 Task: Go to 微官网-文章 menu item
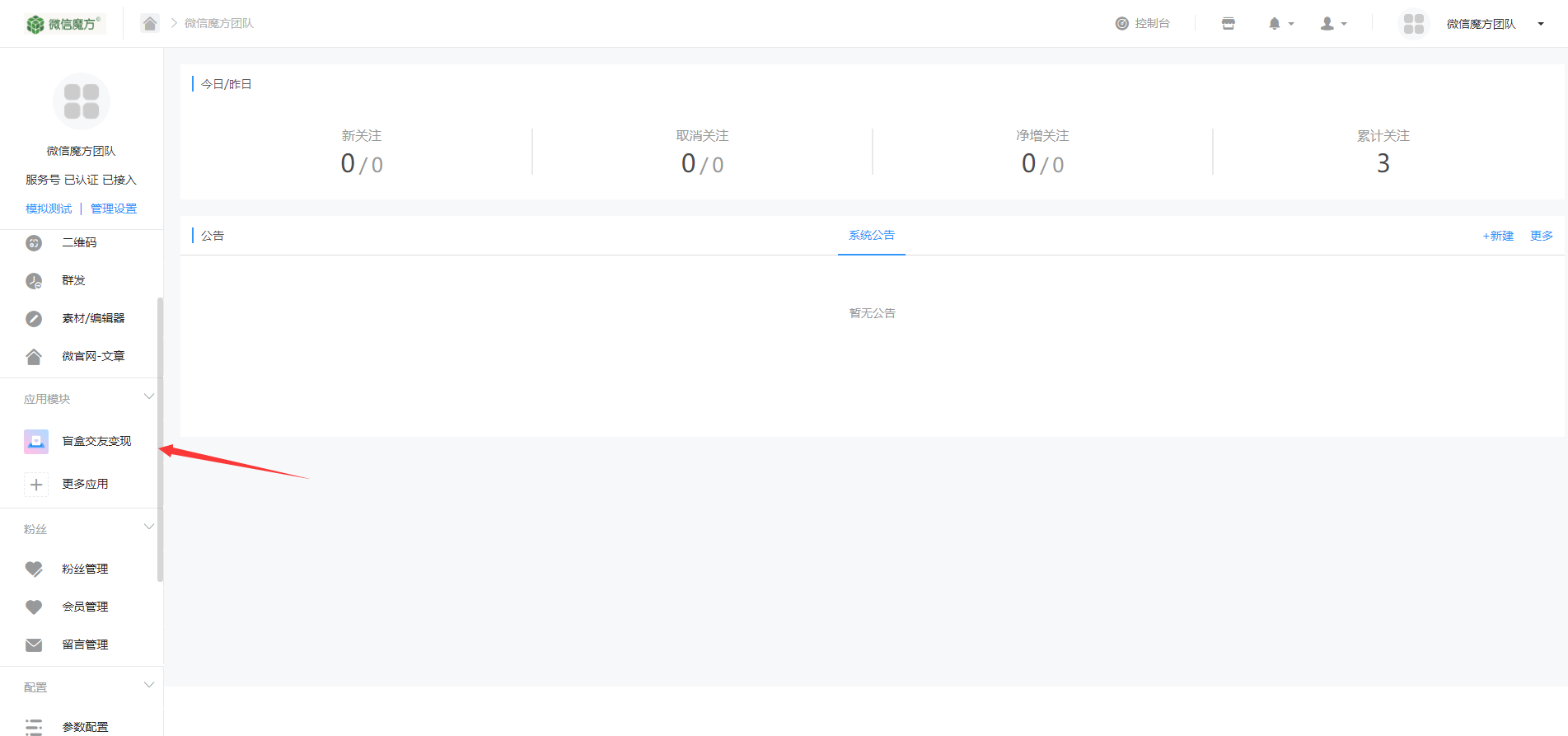click(92, 356)
